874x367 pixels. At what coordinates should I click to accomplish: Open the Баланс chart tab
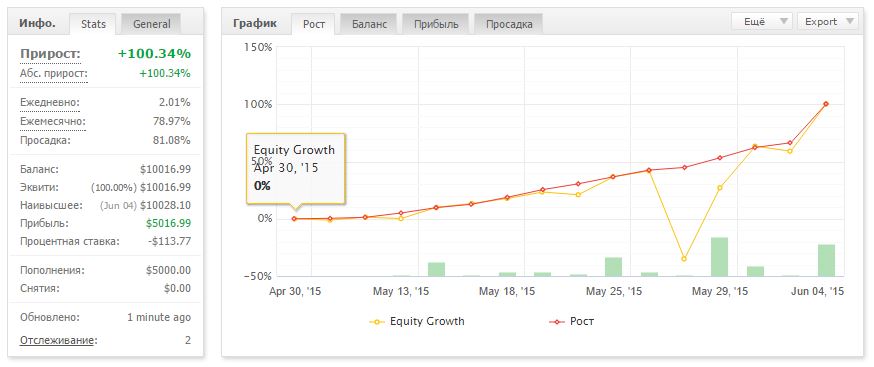pyautogui.click(x=369, y=24)
